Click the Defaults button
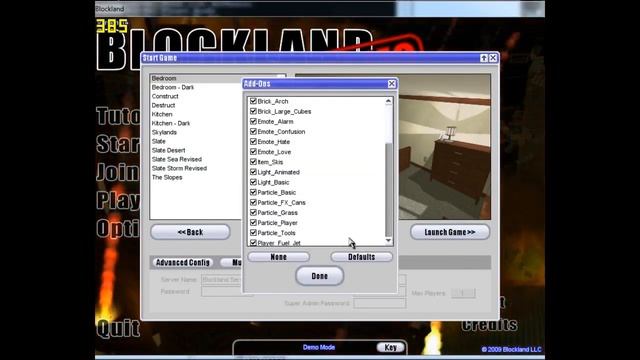This screenshot has height=360, width=640. click(362, 257)
